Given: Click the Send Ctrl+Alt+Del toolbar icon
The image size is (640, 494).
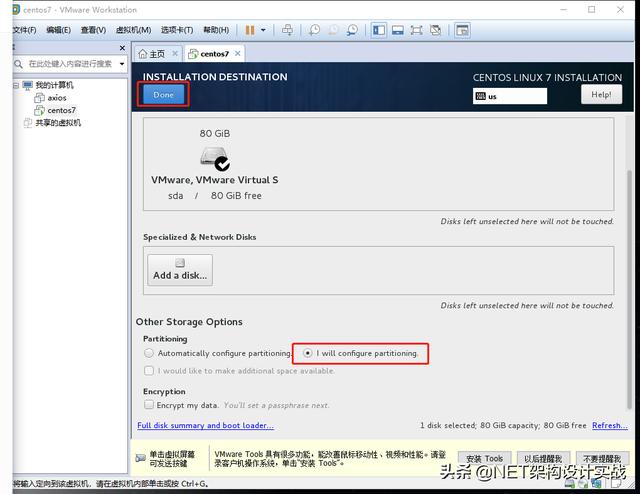Looking at the screenshot, I should click(x=287, y=30).
